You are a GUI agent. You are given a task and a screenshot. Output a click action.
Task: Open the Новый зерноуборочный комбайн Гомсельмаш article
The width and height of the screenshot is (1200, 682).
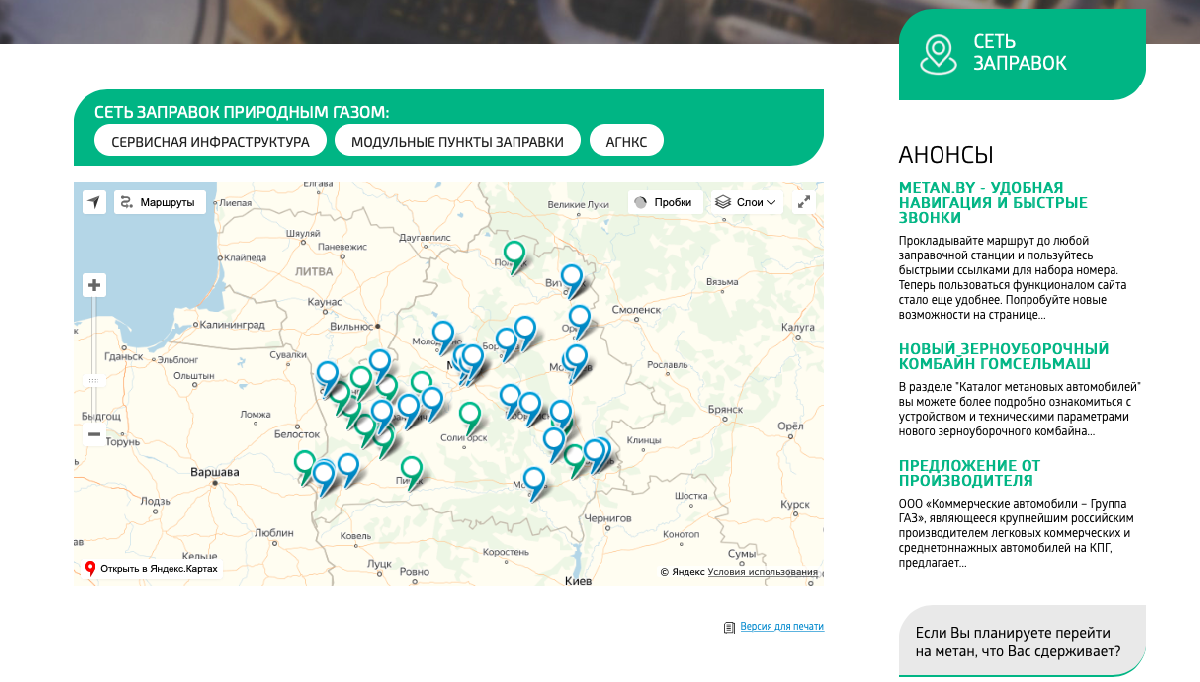(x=1004, y=356)
